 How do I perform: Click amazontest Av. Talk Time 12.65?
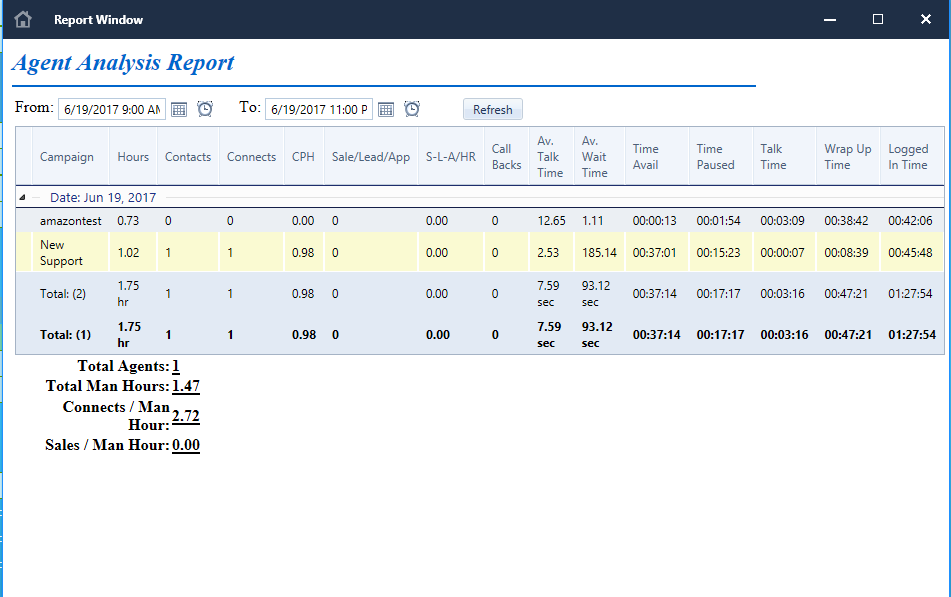click(551, 221)
